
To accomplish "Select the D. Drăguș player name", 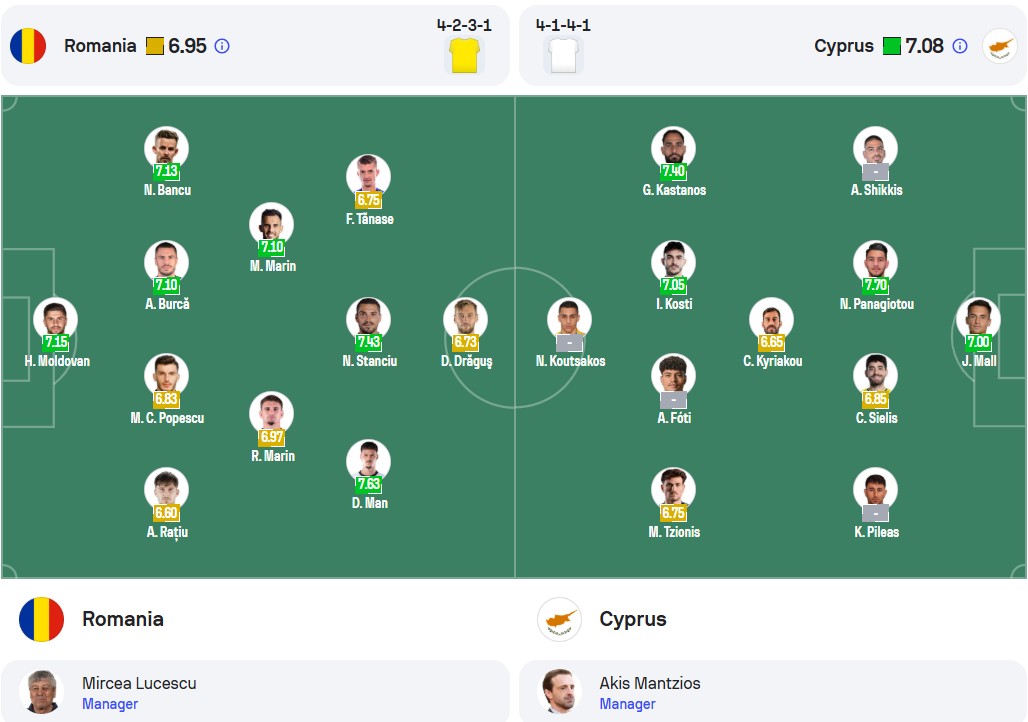I will click(x=466, y=361).
